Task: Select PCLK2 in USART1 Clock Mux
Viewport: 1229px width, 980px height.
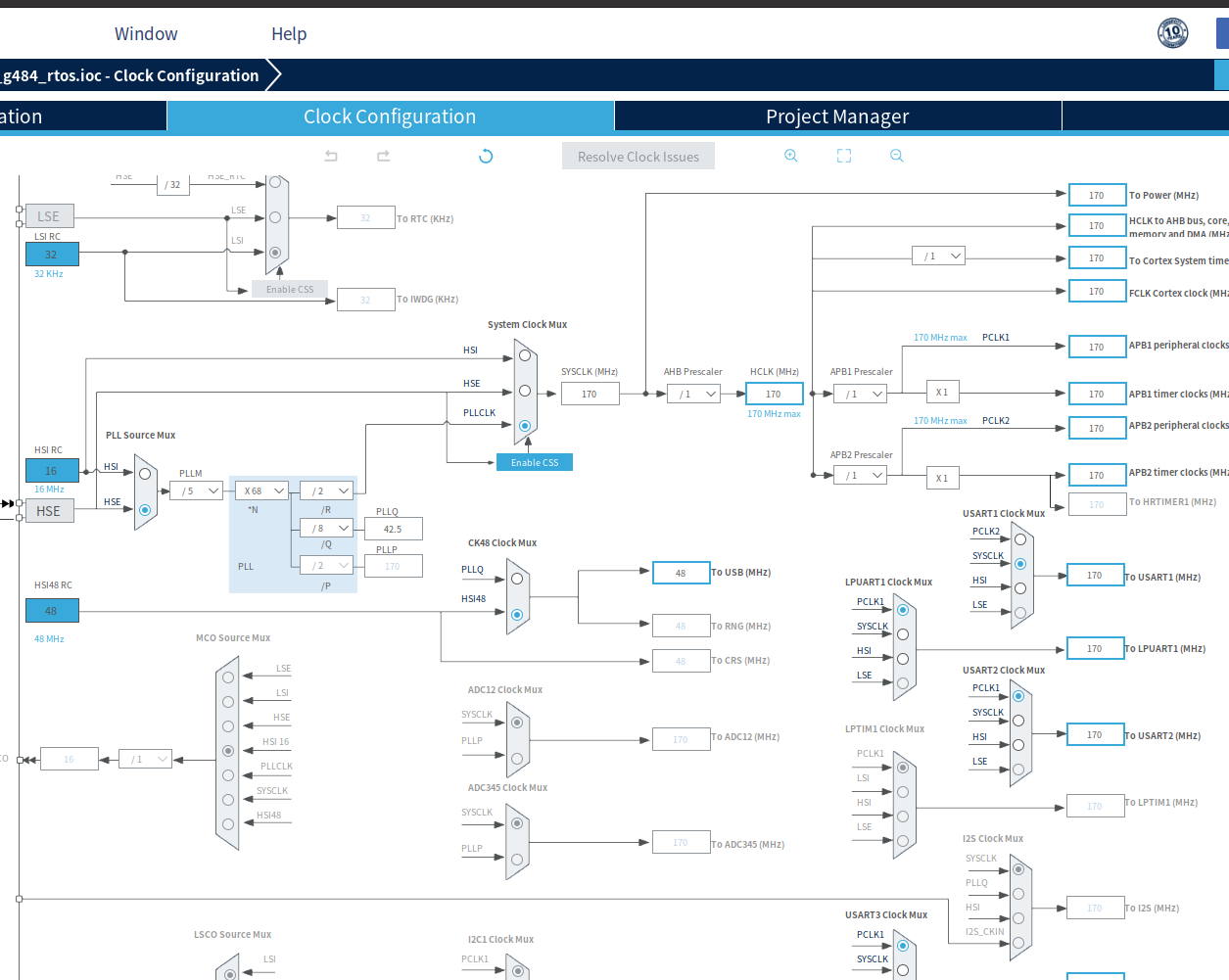Action: pos(1020,539)
